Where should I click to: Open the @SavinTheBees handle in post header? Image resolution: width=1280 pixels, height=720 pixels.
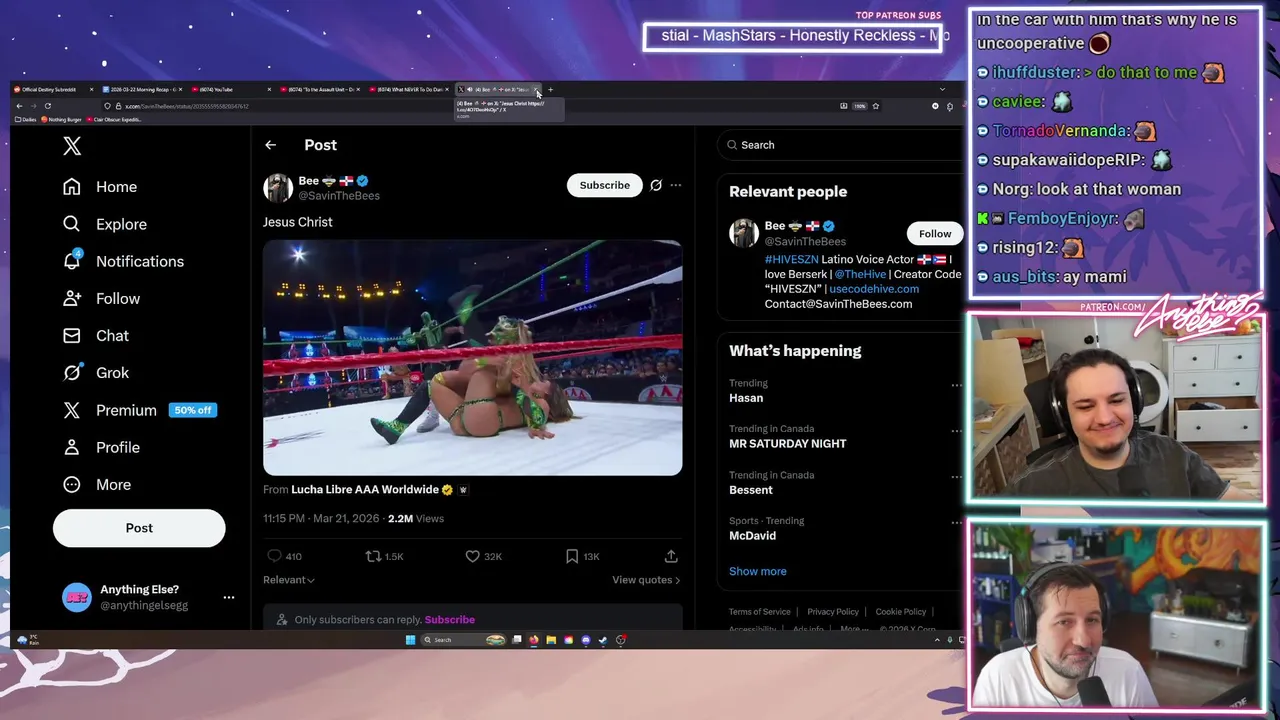tap(339, 196)
